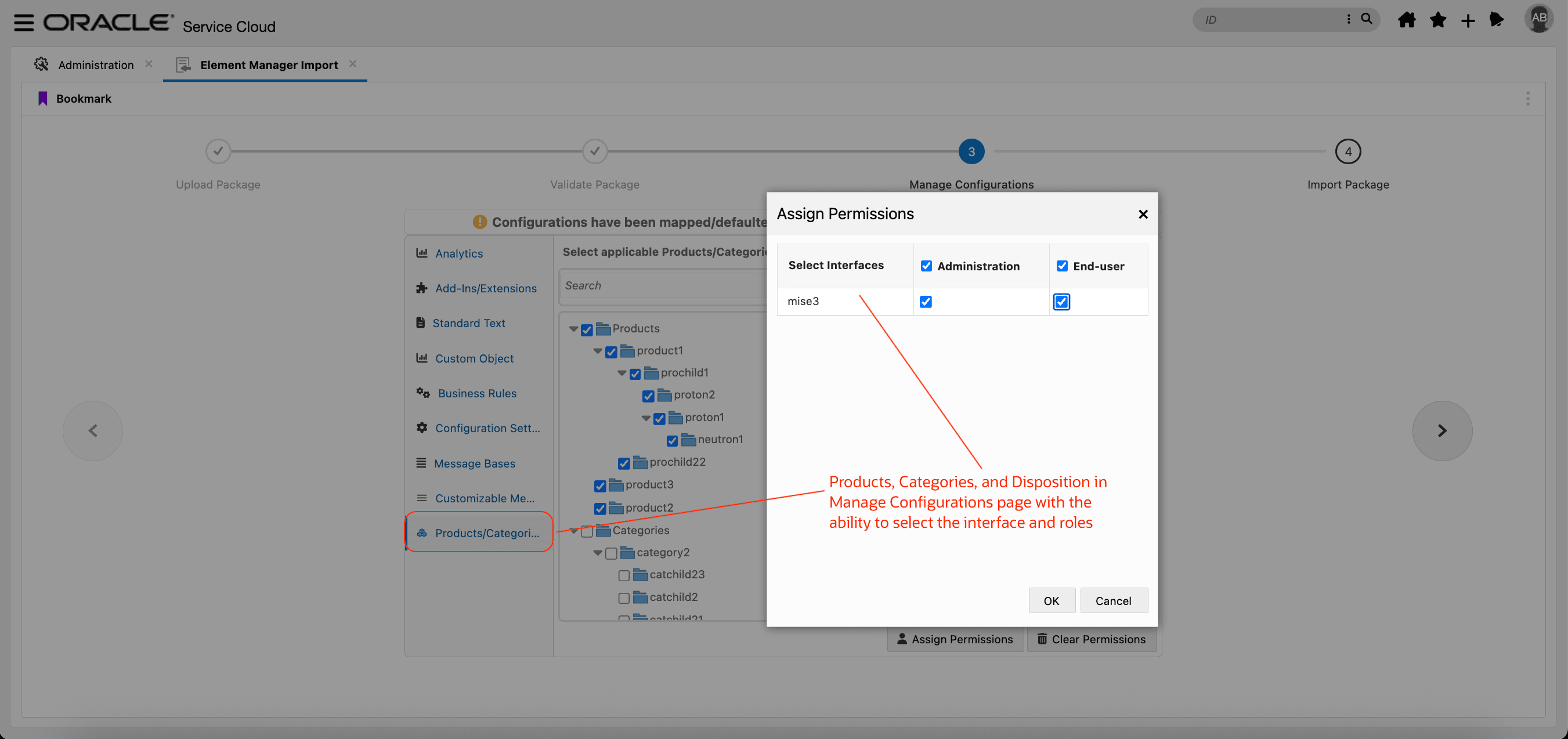Toggle End-user checkbox for mise3
The height and width of the screenshot is (739, 1568).
[x=1061, y=302]
